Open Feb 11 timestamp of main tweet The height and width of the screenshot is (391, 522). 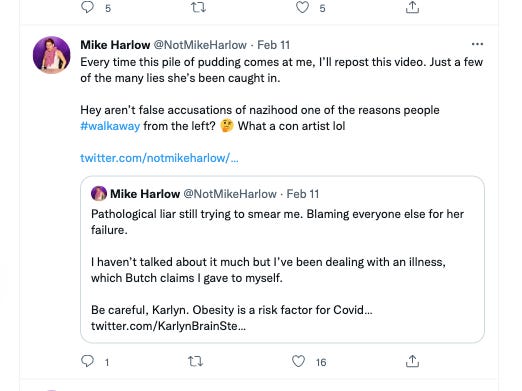coord(274,45)
